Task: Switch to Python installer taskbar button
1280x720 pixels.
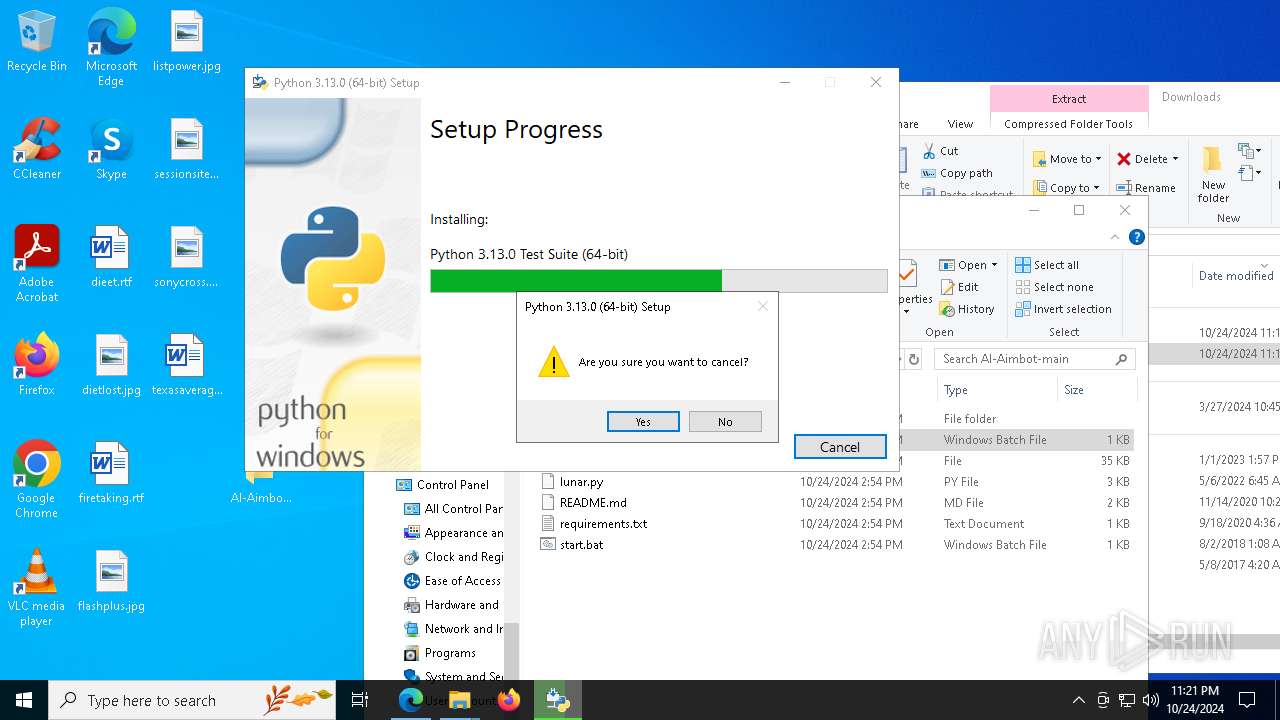Action: 558,700
